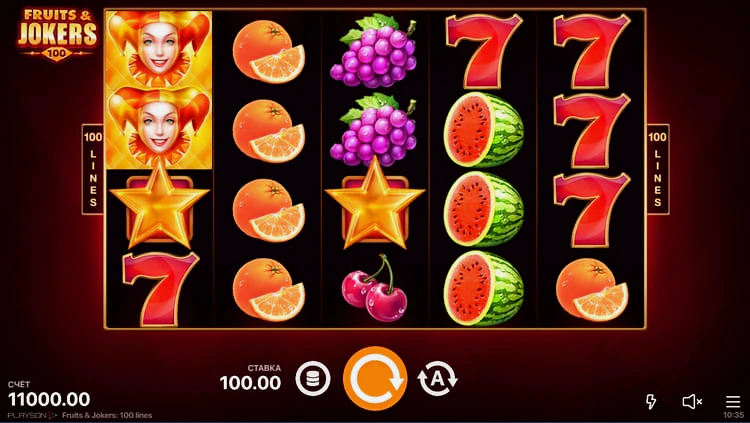Screen dimensions: 750x423
Task: Select the right 100 Lines indicator
Action: point(658,169)
